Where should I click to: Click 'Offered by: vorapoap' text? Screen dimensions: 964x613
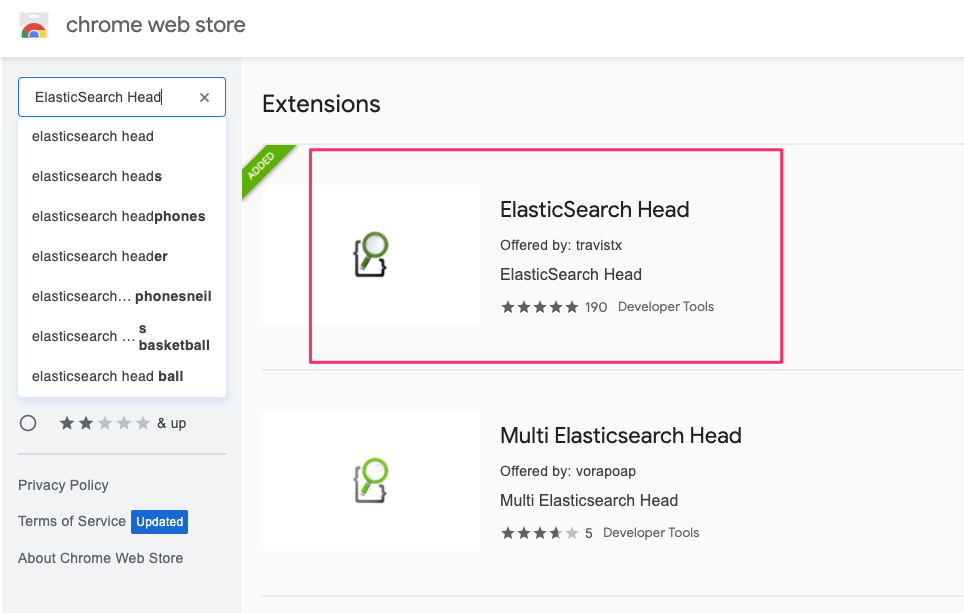[568, 471]
